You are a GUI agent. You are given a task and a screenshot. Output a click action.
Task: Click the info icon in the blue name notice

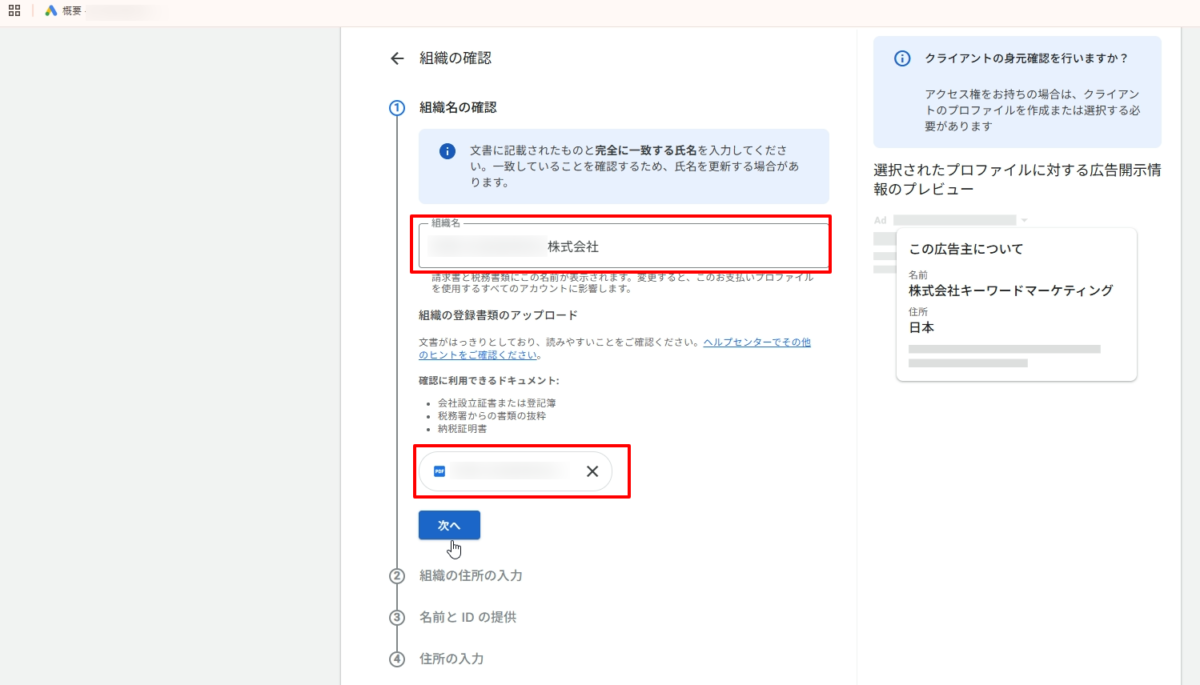[x=447, y=151]
